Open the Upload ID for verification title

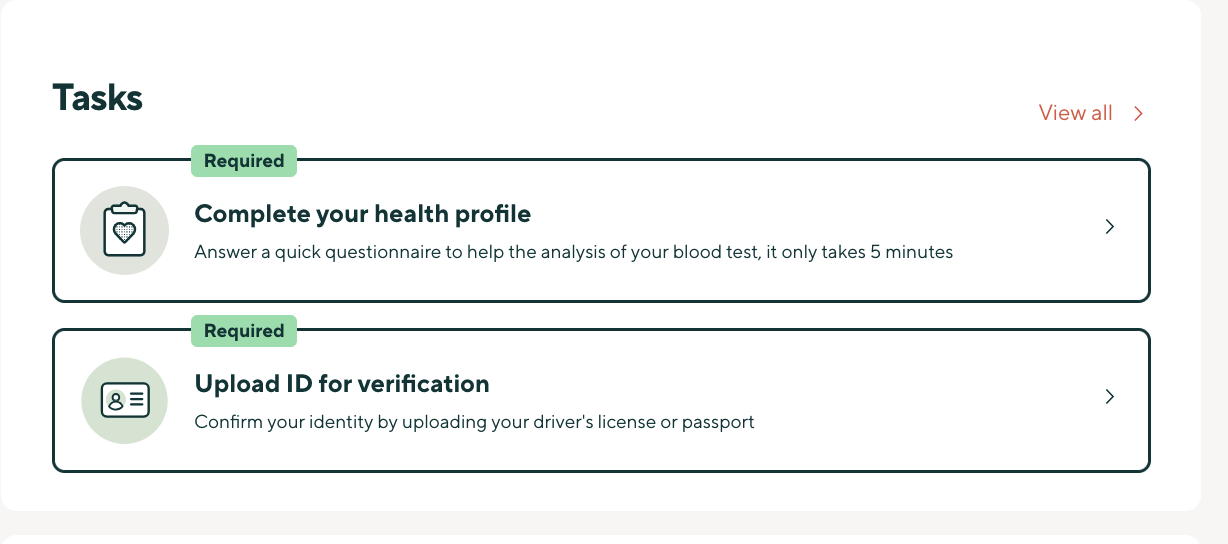tap(342, 384)
